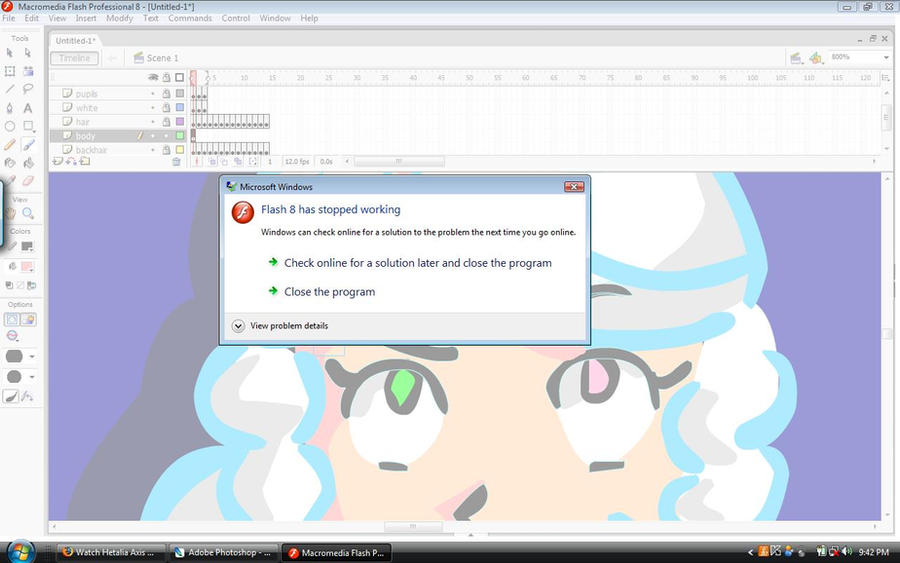Click the Center Frame button in timeline

(197, 162)
